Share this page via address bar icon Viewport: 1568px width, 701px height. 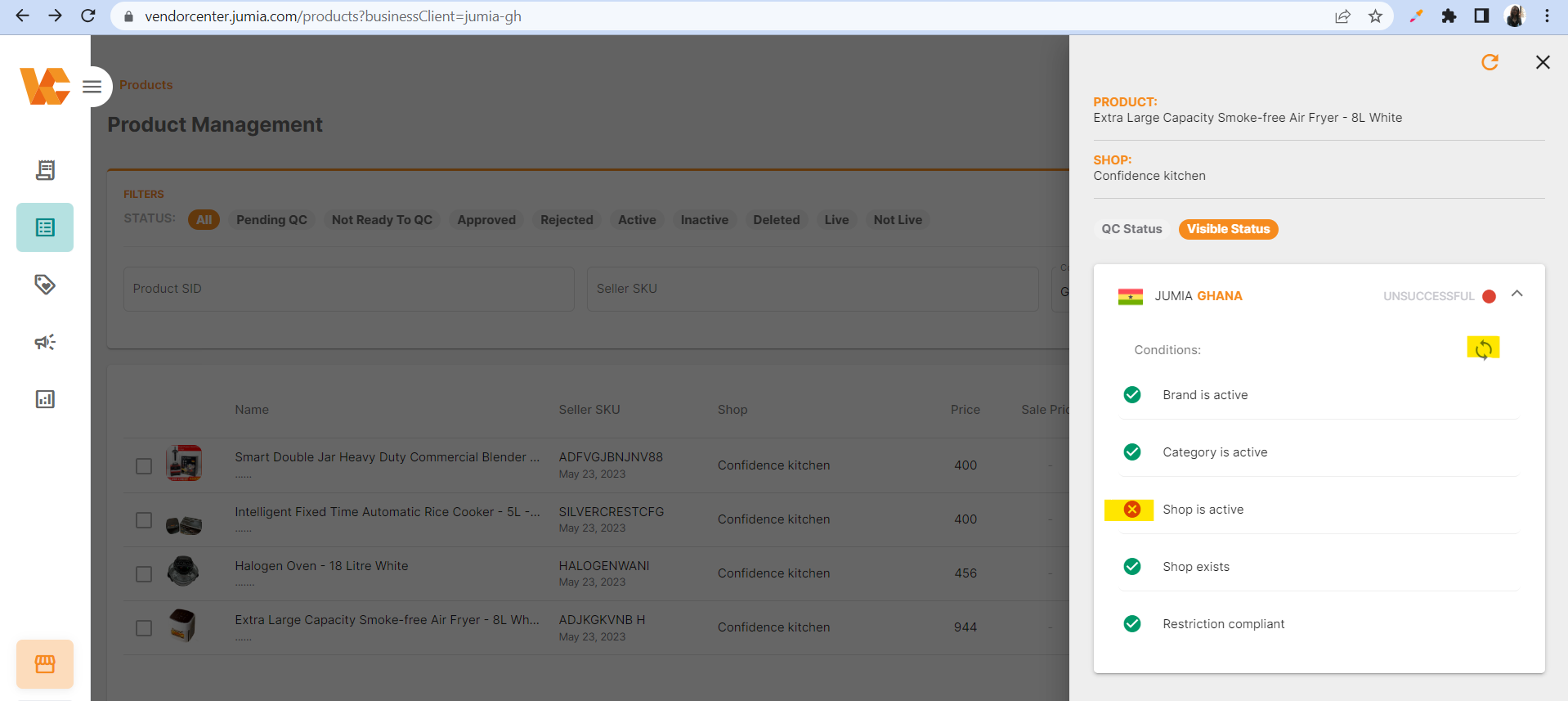pos(1342,16)
